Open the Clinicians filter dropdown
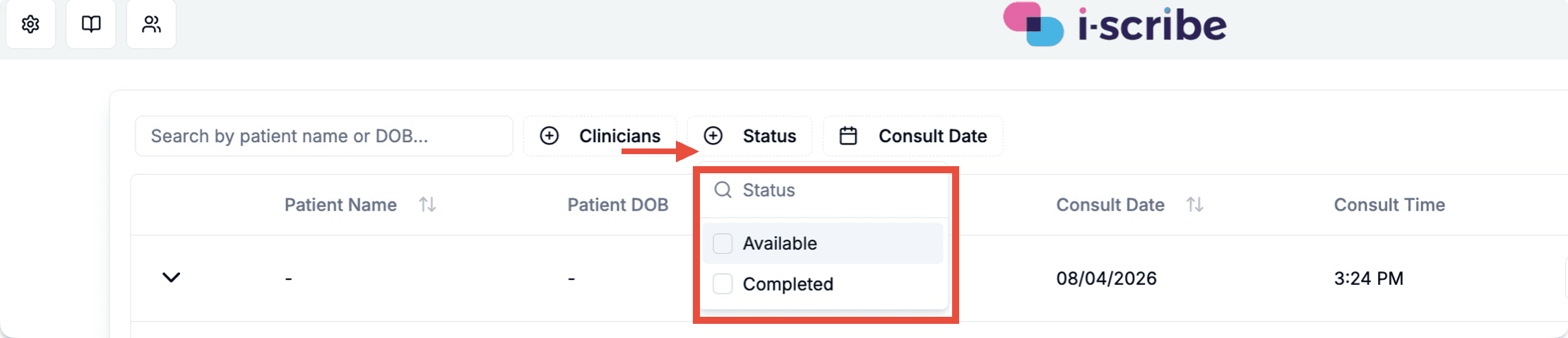Viewport: 1568px width, 338px height. pos(600,136)
